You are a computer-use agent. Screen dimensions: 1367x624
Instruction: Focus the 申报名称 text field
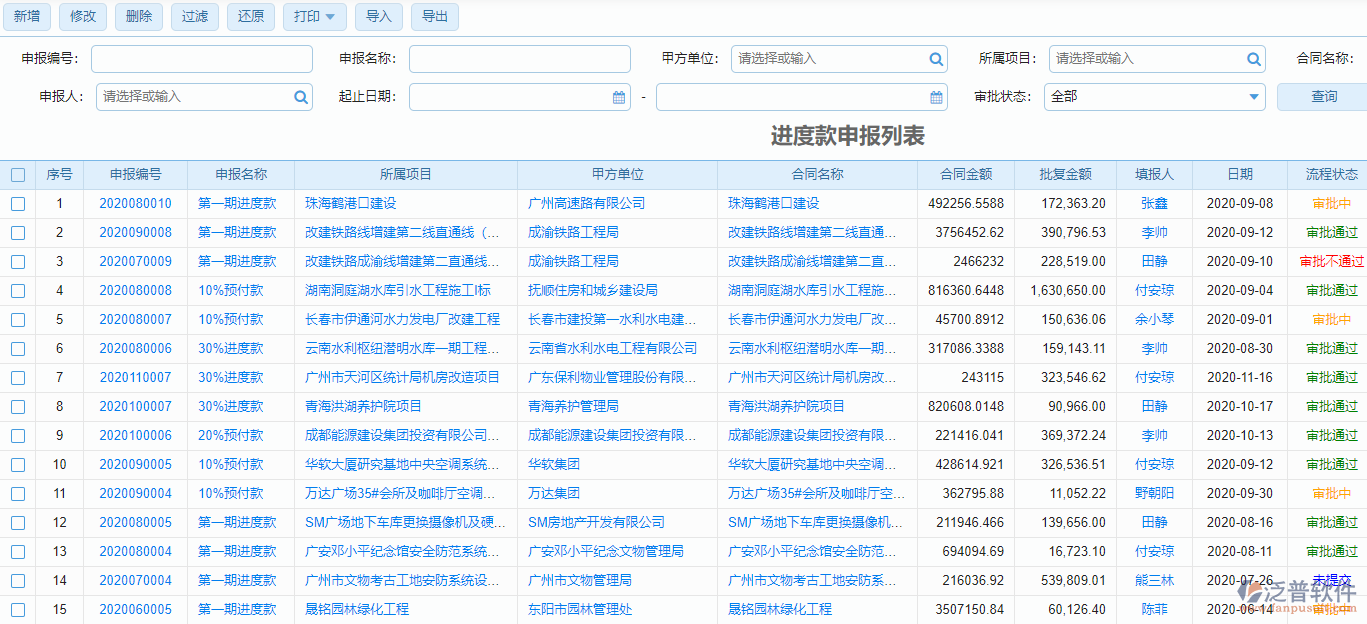coord(519,59)
